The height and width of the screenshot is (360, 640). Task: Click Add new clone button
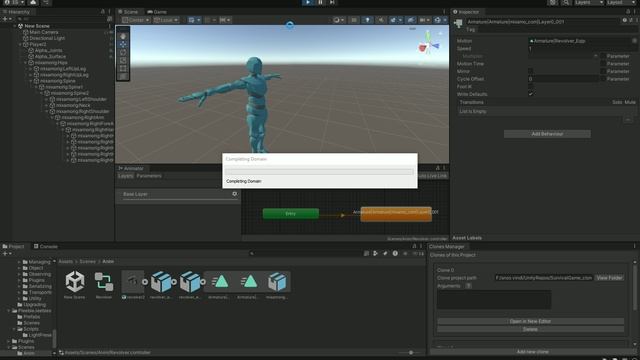[532, 352]
